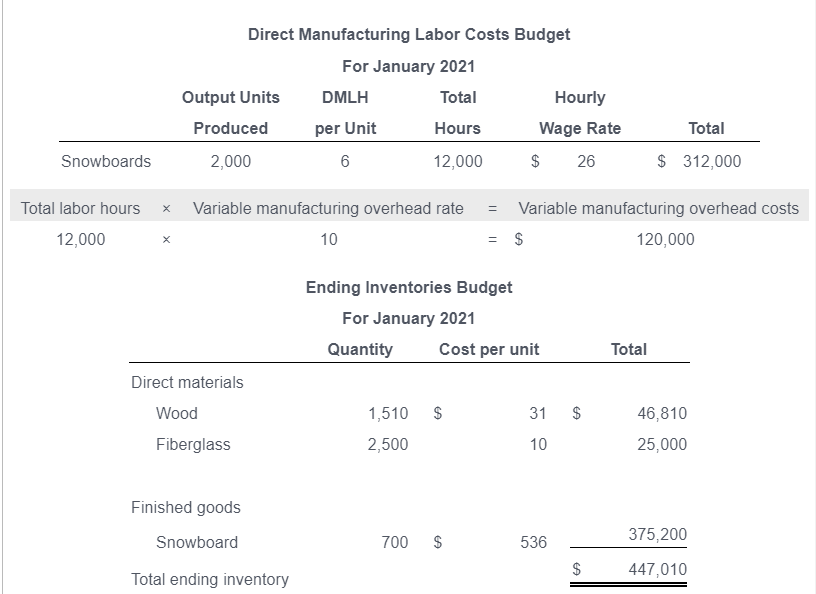816x594 pixels.
Task: Click the Snowboards row label
Action: tap(106, 161)
